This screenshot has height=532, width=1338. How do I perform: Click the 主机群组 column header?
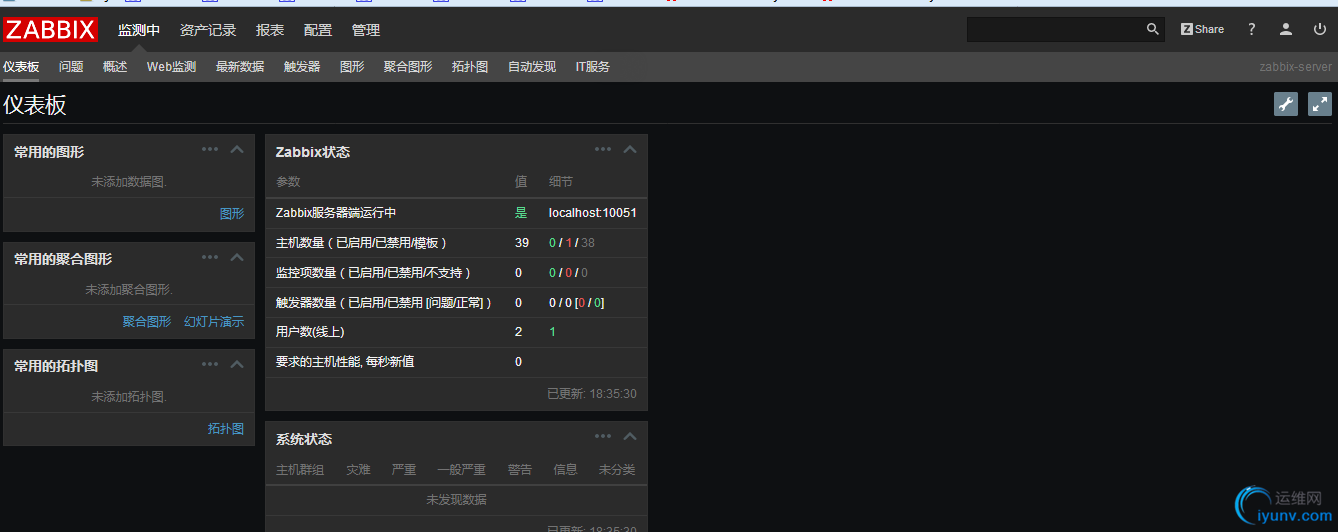pyautogui.click(x=300, y=469)
